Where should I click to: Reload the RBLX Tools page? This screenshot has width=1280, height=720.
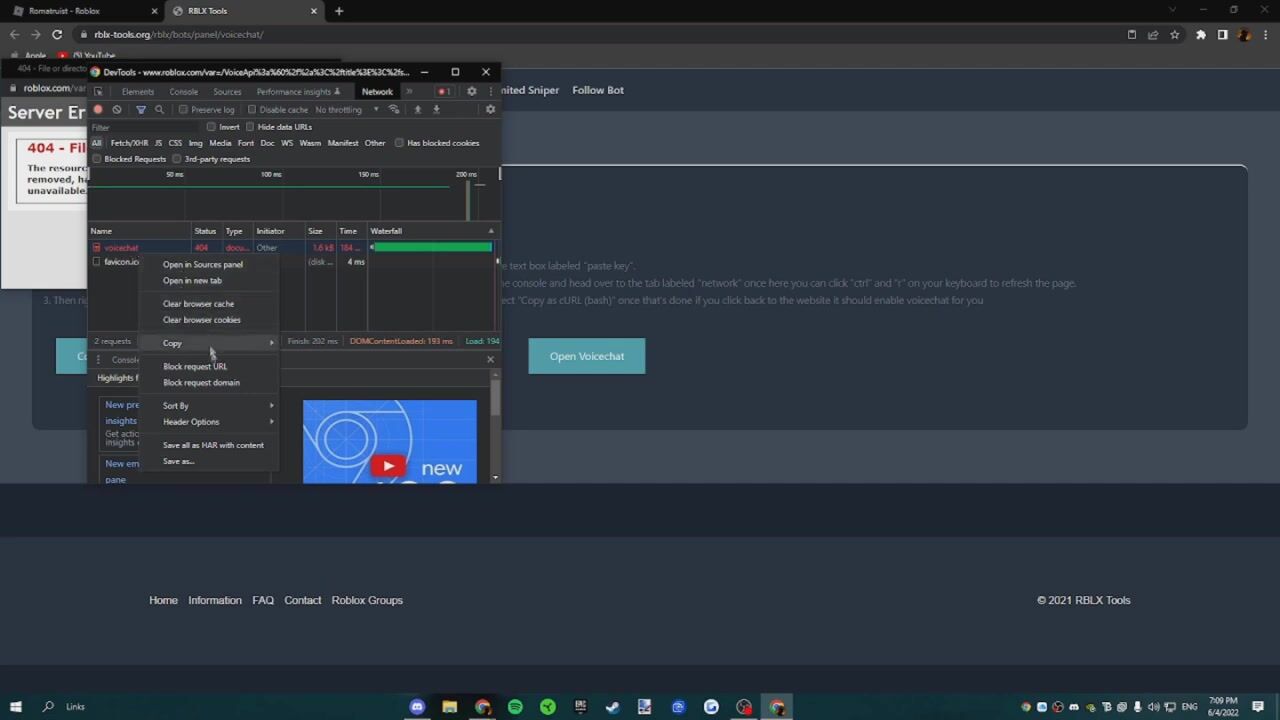click(57, 34)
